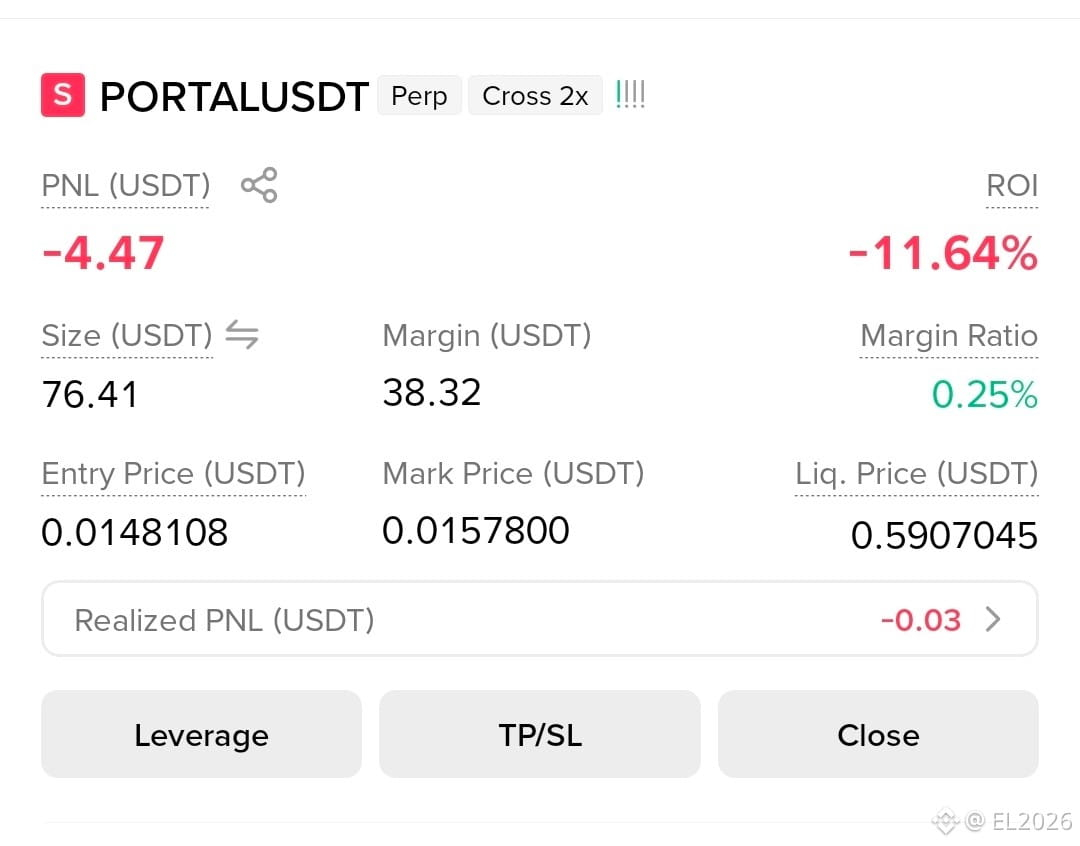Viewport: 1080px width, 846px height.
Task: Show ROI label explanation
Action: tap(1012, 185)
